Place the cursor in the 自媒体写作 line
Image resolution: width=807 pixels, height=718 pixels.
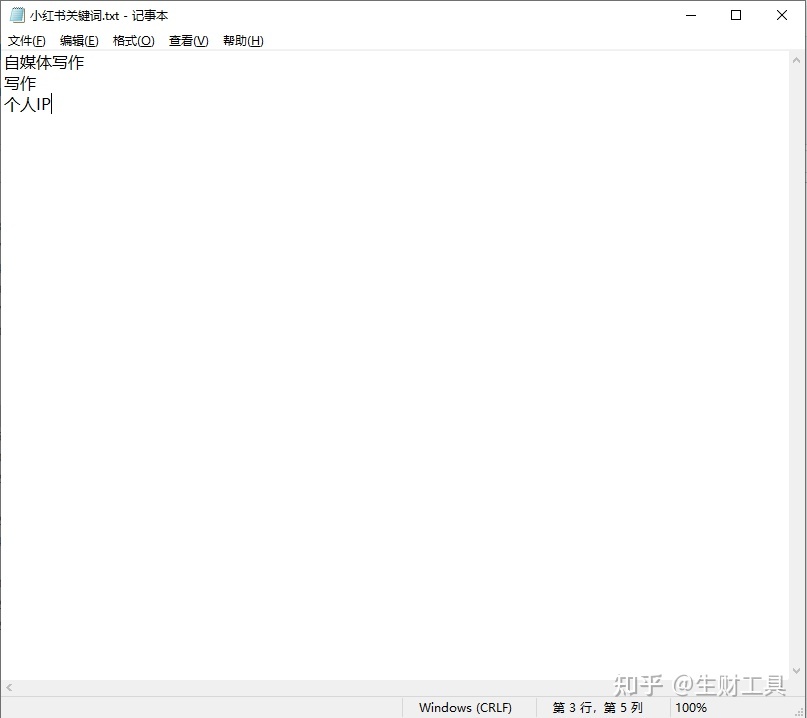pyautogui.click(x=44, y=63)
